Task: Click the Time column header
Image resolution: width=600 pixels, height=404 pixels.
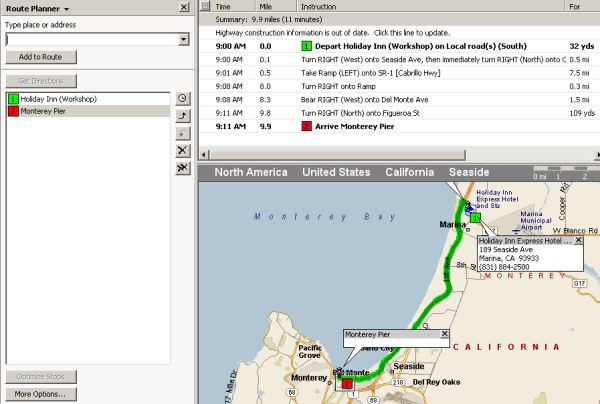Action: [x=233, y=7]
